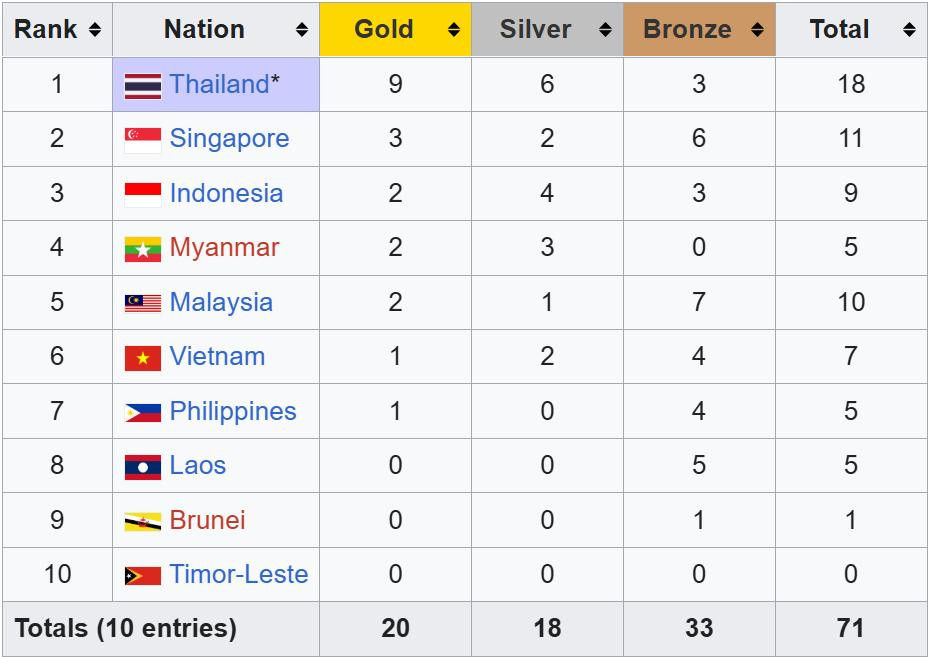Image resolution: width=931 pixels, height=657 pixels.
Task: Click the Brunei flag icon
Action: coord(142,521)
